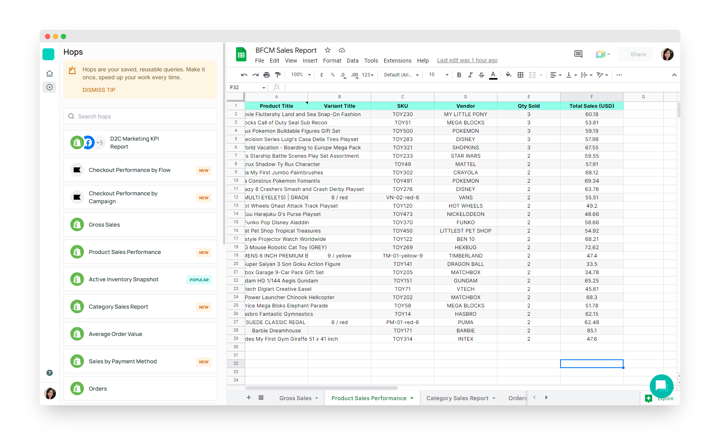The height and width of the screenshot is (435, 720).
Task: Open the Google Sheets home icon
Action: coord(241,54)
